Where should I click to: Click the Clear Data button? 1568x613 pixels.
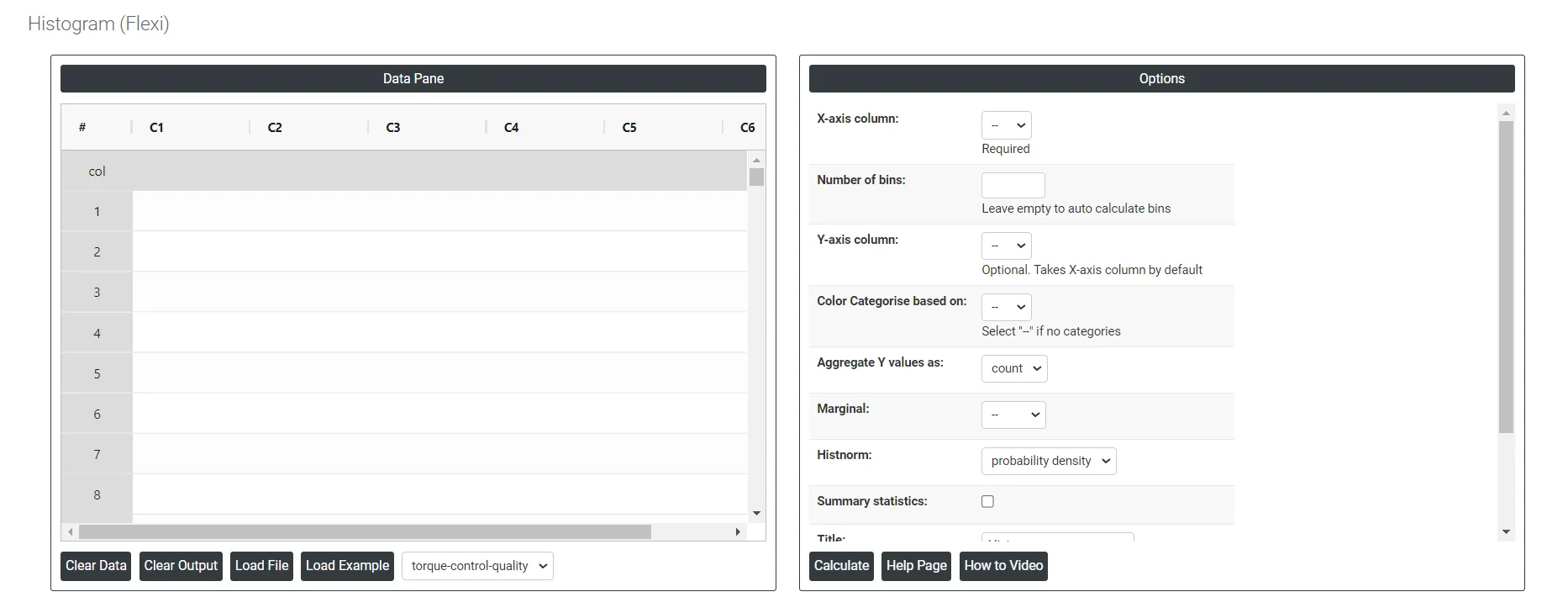(96, 566)
